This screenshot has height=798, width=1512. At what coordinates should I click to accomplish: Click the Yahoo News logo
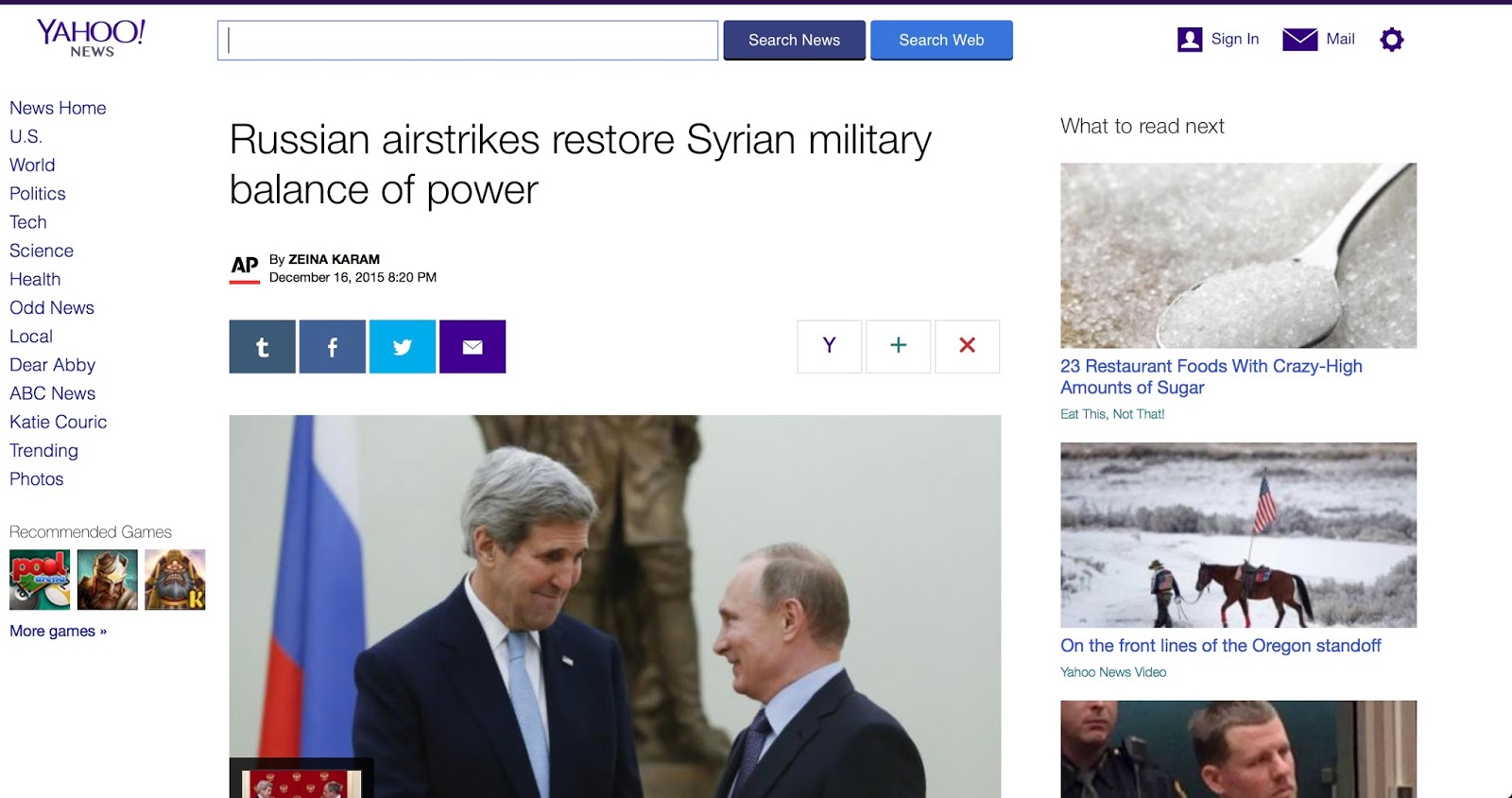[x=91, y=38]
